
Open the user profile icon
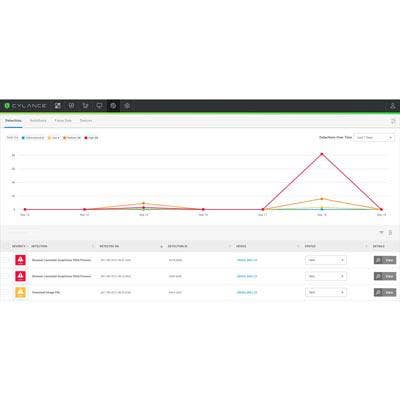(393, 106)
